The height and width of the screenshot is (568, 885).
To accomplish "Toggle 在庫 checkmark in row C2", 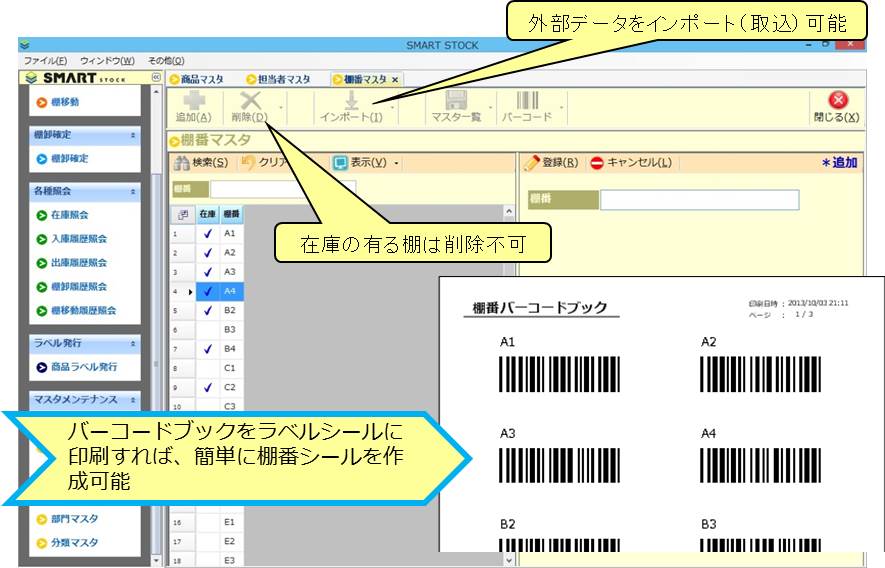I will (208, 387).
